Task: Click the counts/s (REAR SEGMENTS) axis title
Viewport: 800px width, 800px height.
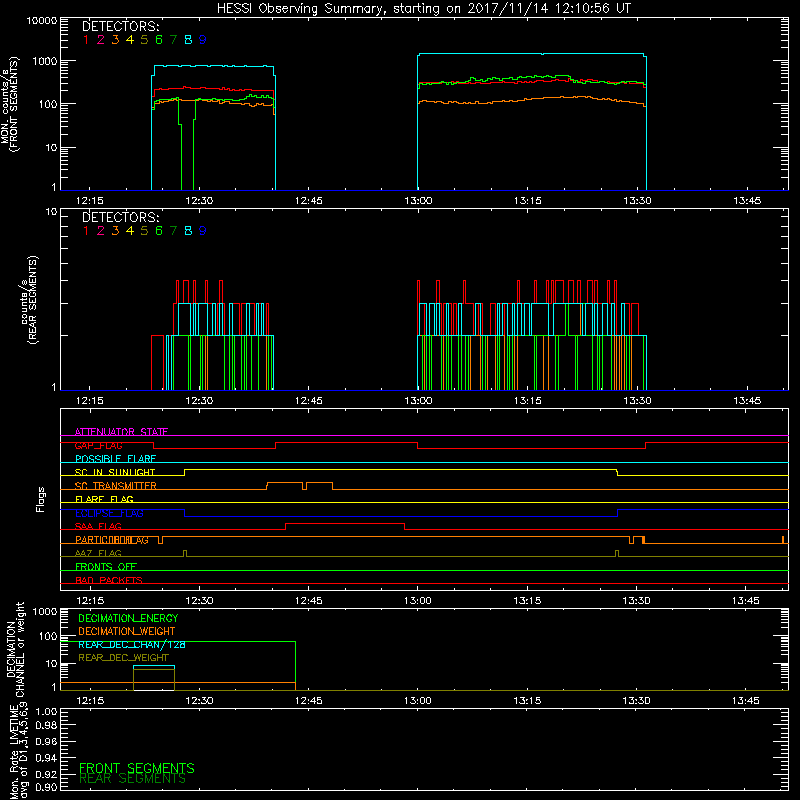Action: (x=29, y=299)
